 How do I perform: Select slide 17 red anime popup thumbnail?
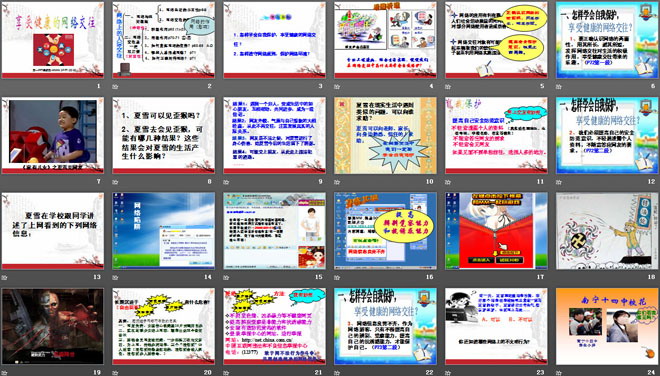pos(496,231)
